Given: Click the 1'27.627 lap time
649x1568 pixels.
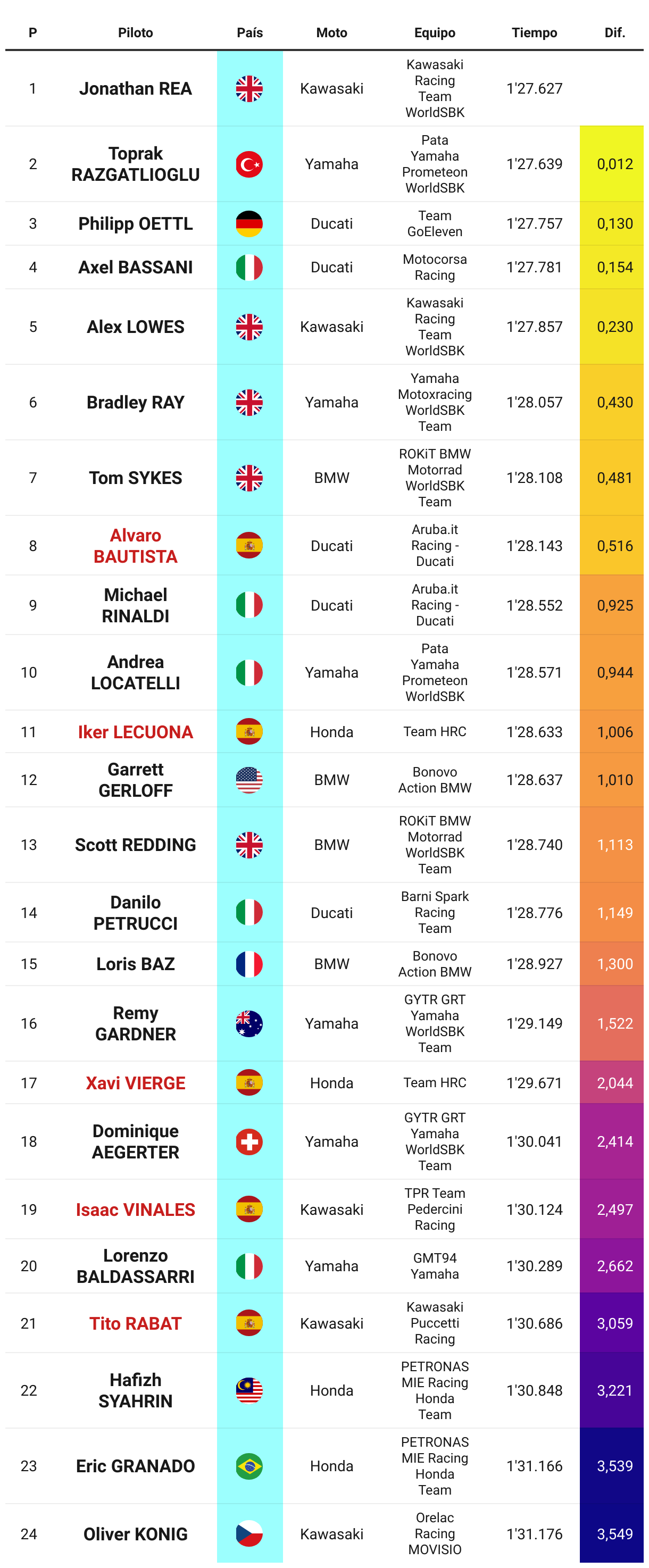Looking at the screenshot, I should coord(534,89).
